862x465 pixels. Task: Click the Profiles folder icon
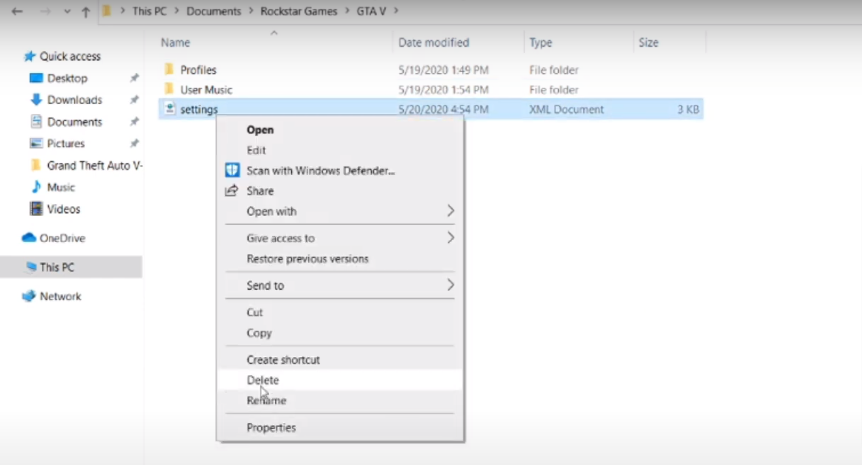[169, 69]
